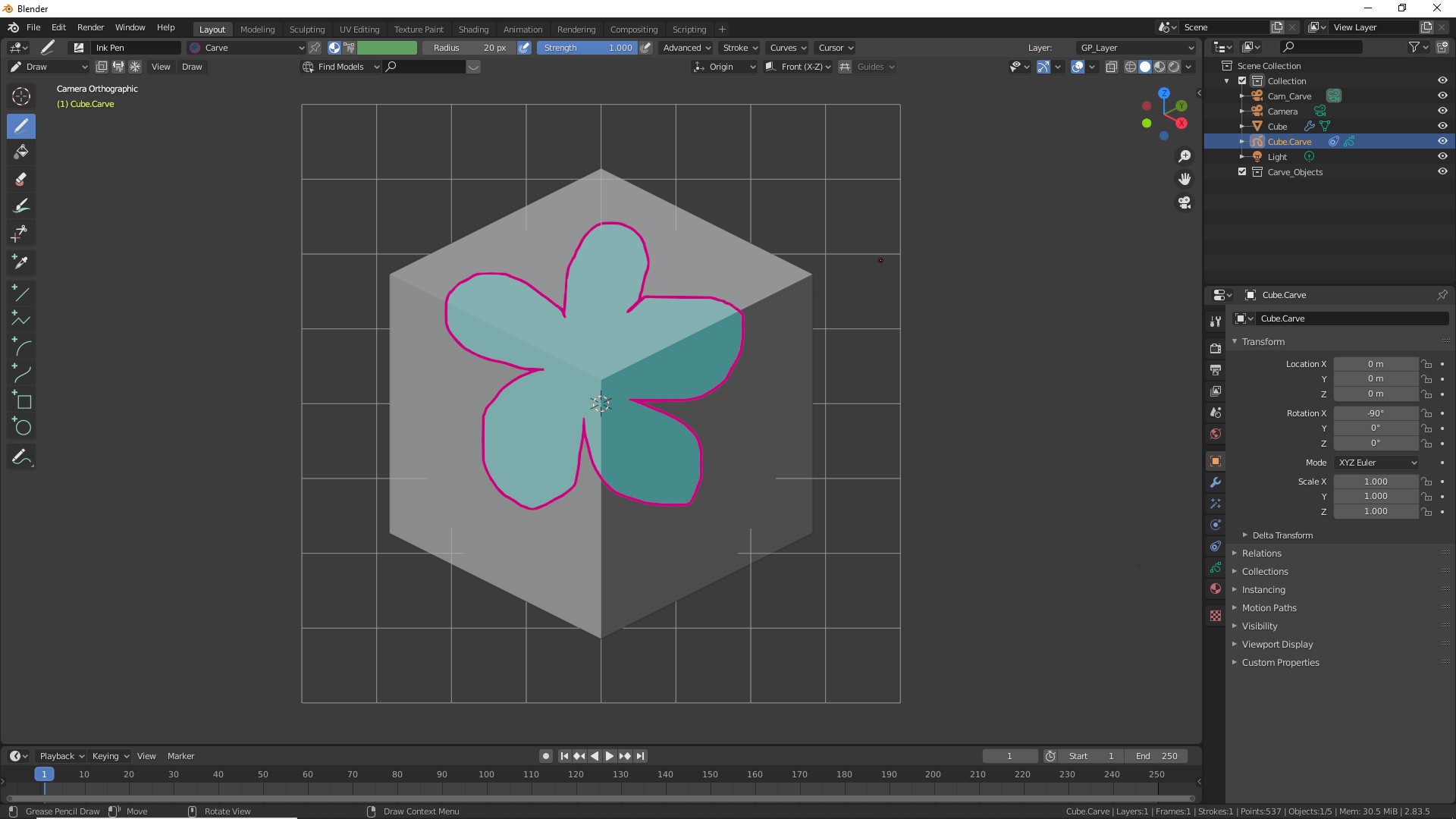Viewport: 1456px width, 819px height.
Task: Open the Stroke settings dropdown
Action: [739, 48]
